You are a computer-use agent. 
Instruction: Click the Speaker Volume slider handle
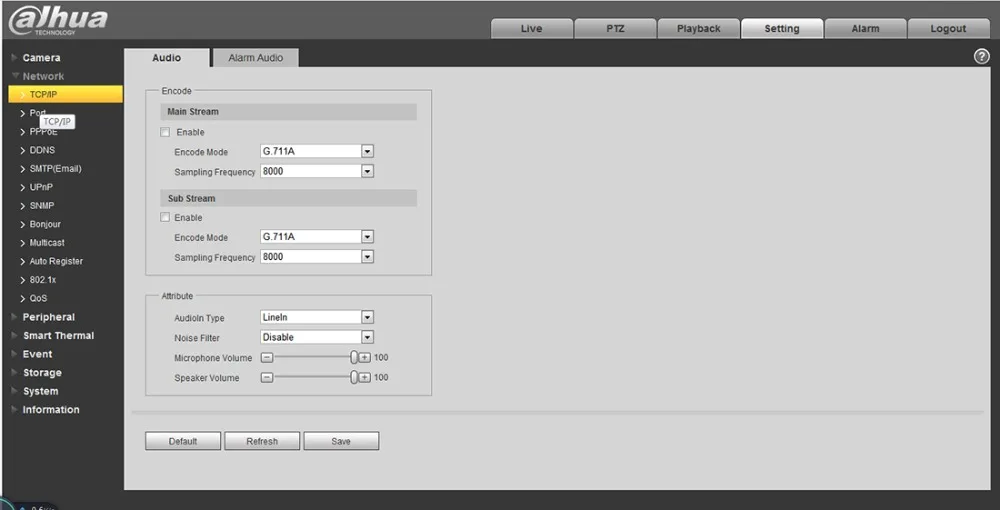click(354, 377)
